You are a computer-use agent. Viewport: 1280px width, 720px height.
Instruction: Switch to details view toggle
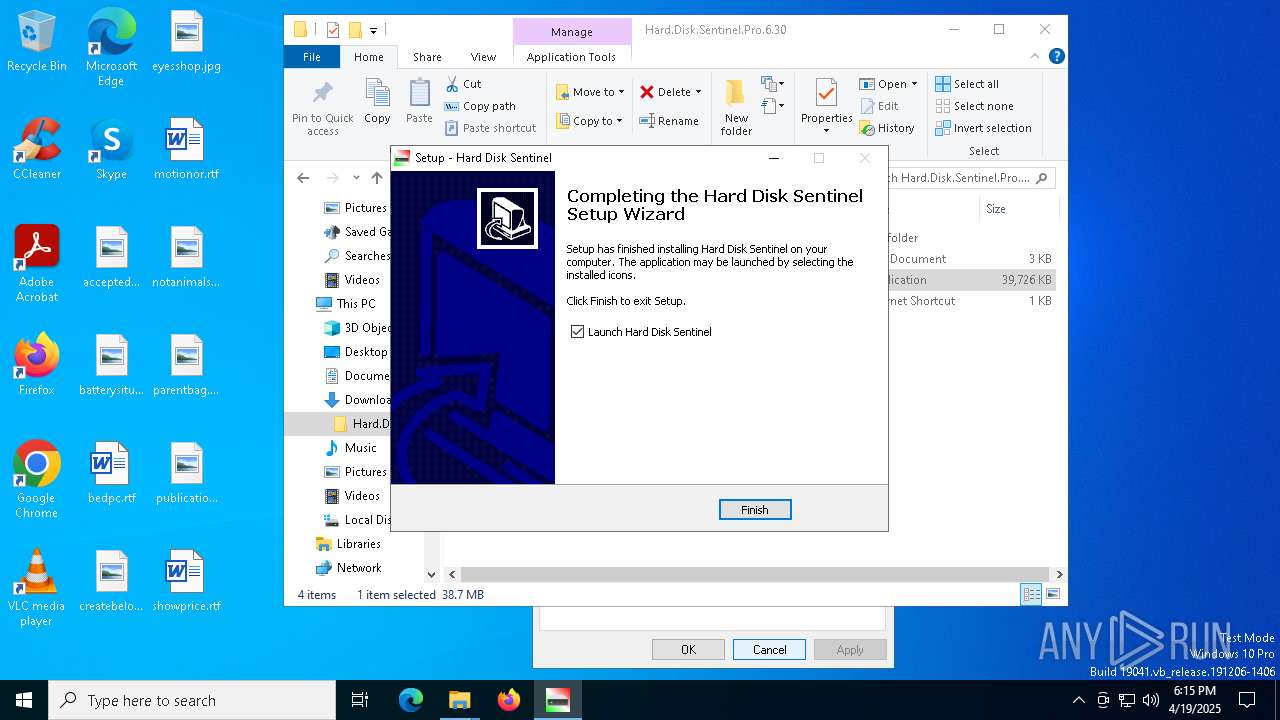click(x=1031, y=595)
